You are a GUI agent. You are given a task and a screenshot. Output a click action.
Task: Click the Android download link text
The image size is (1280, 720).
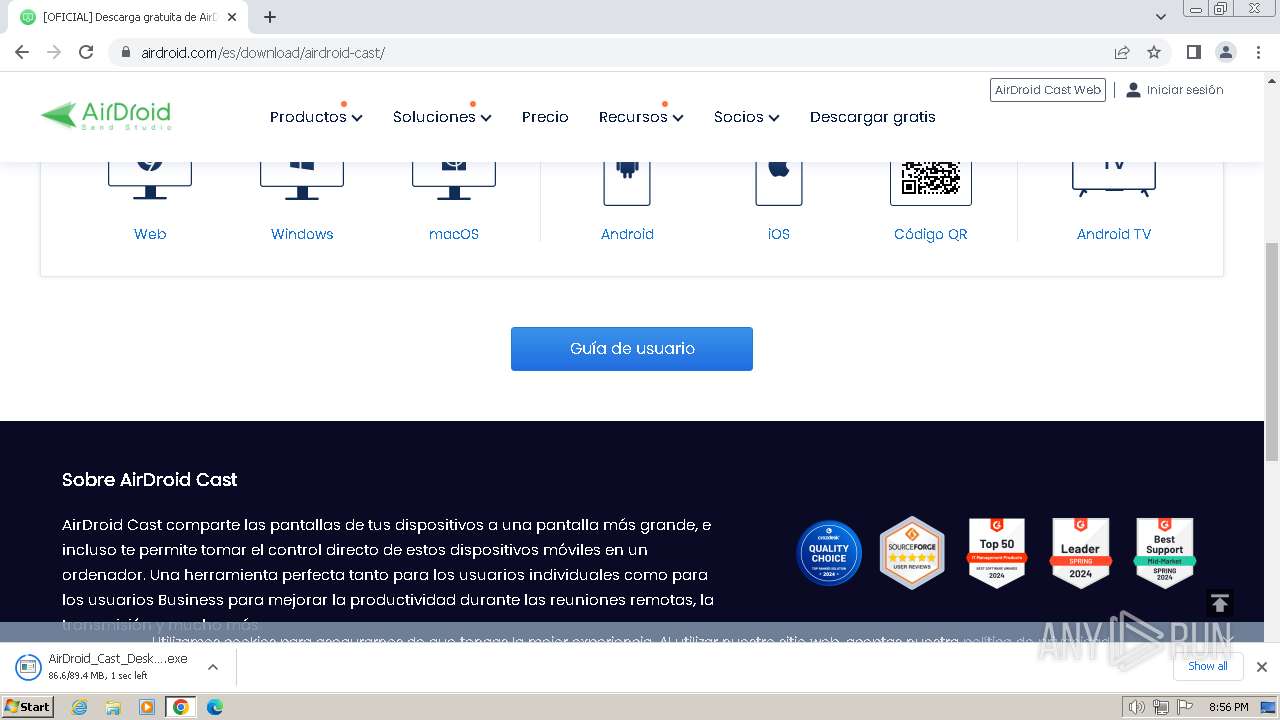click(627, 234)
